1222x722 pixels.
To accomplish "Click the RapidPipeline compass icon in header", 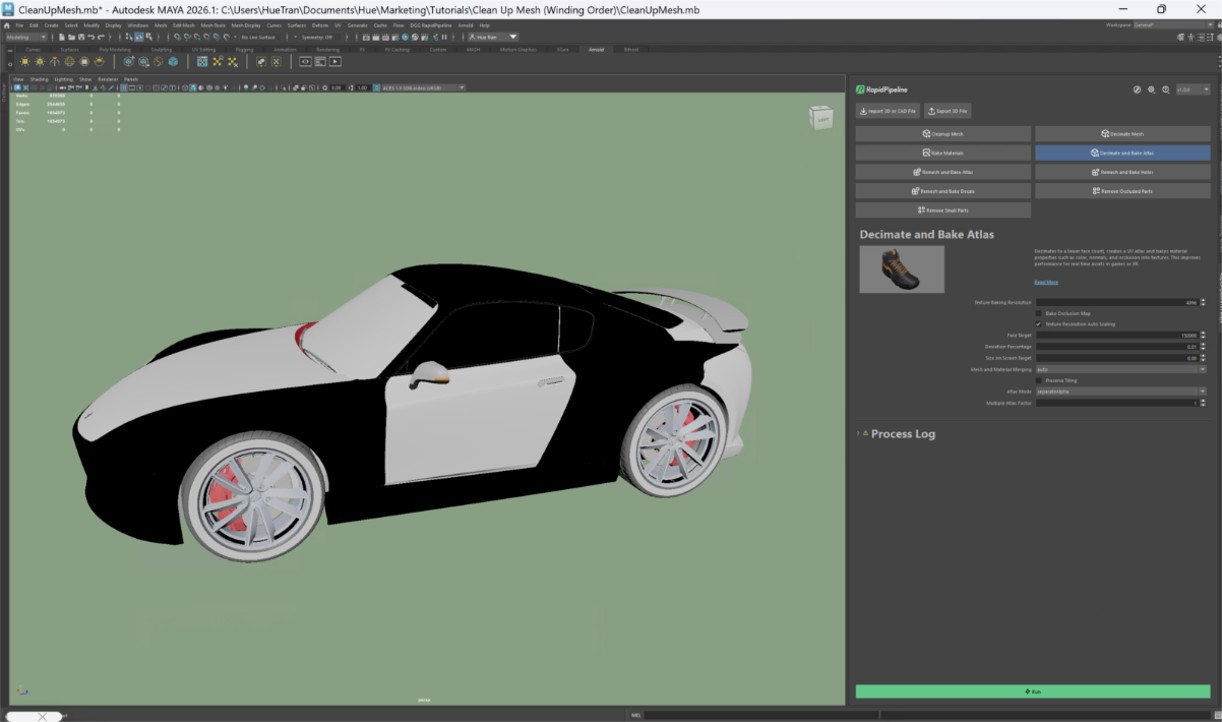I will click(x=1137, y=89).
